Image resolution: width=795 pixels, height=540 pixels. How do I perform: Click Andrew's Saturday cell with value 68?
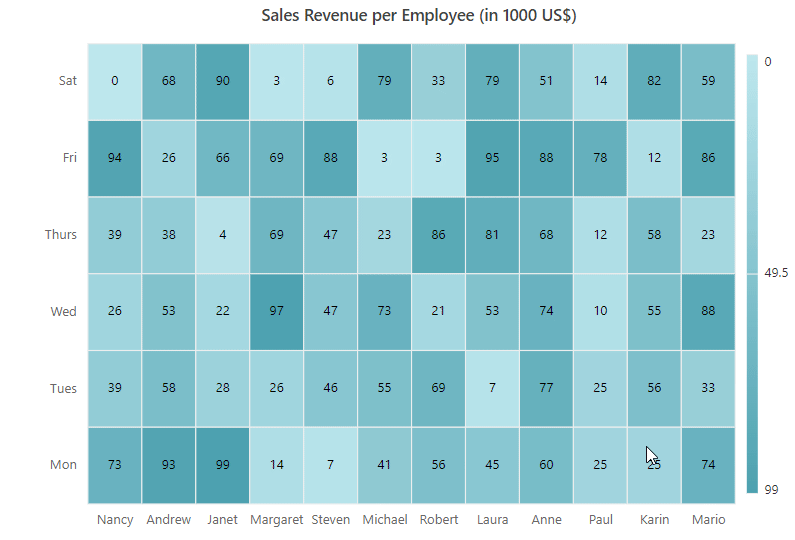click(169, 82)
